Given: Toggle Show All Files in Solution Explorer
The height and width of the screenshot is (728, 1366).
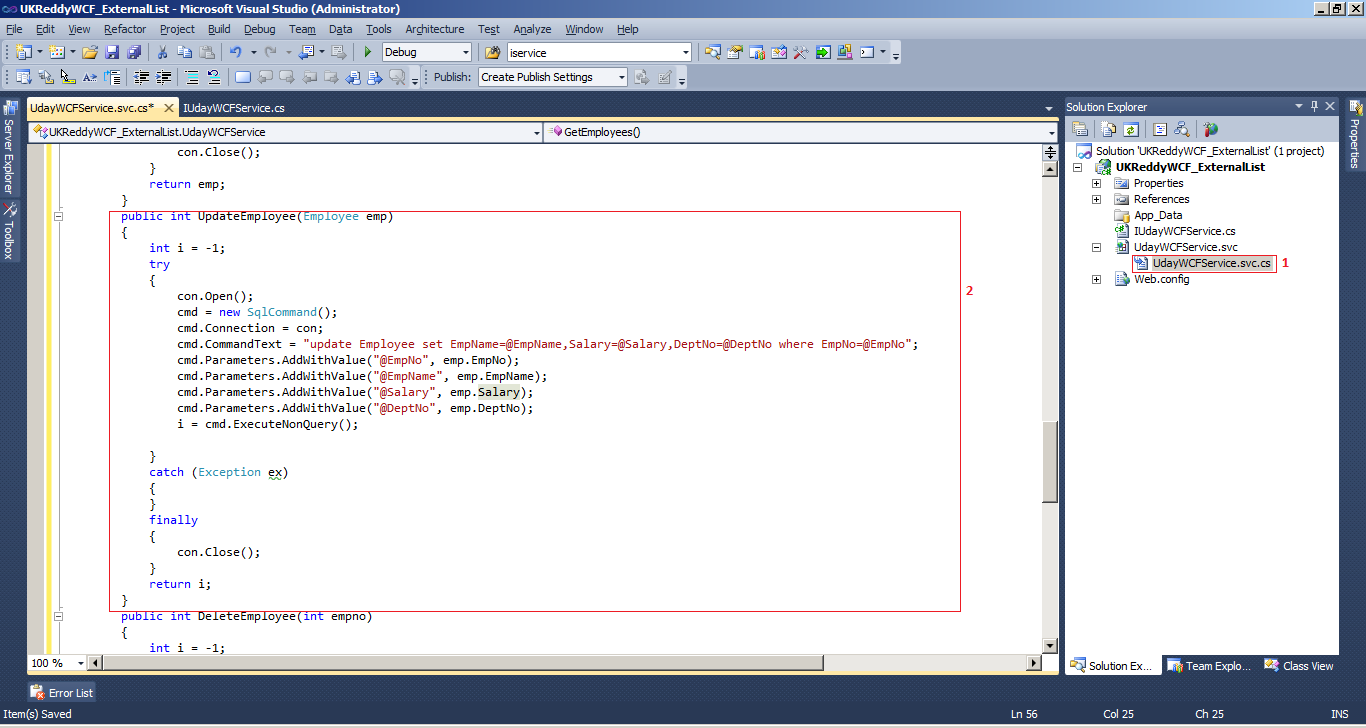Looking at the screenshot, I should [x=1108, y=129].
